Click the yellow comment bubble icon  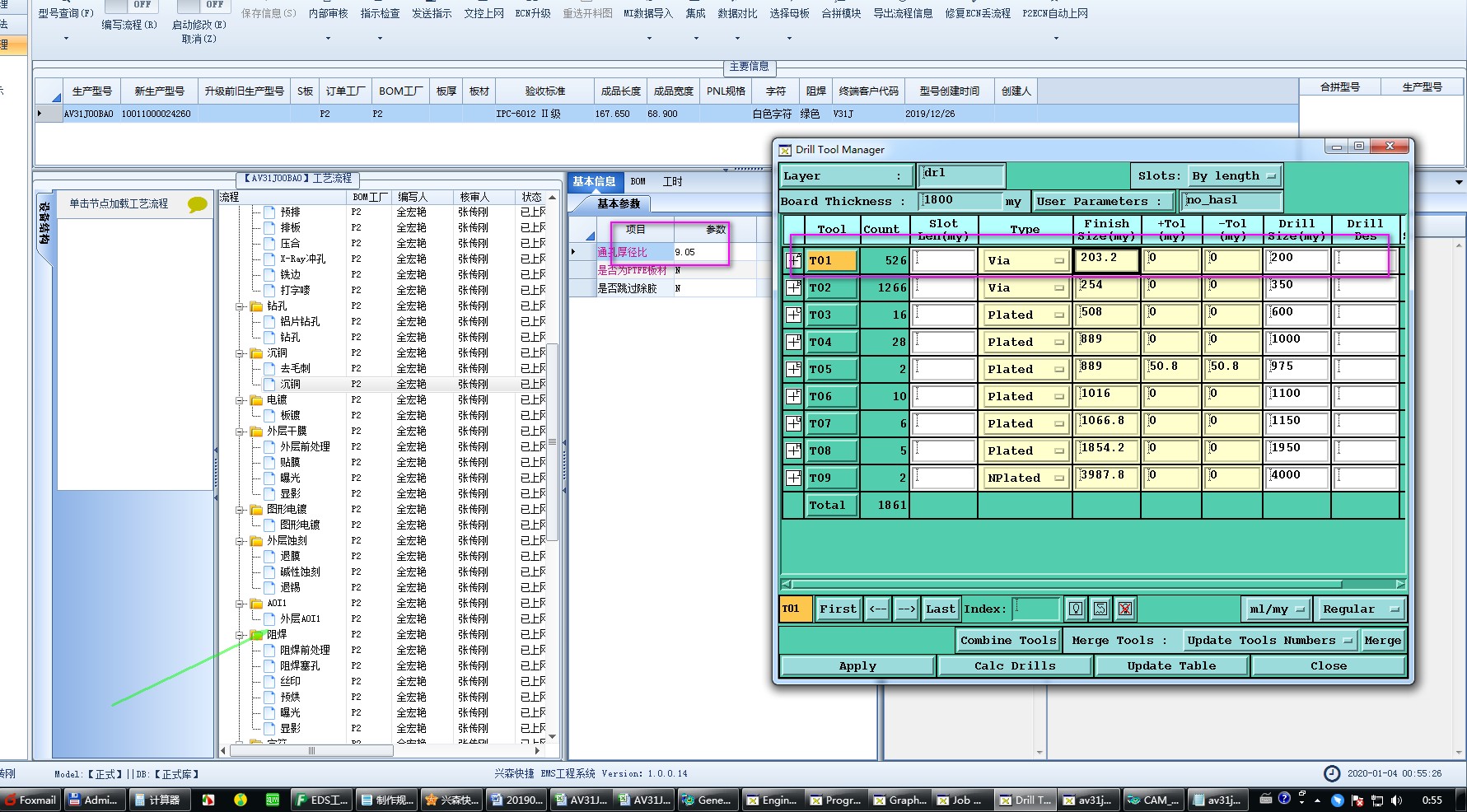pos(198,204)
